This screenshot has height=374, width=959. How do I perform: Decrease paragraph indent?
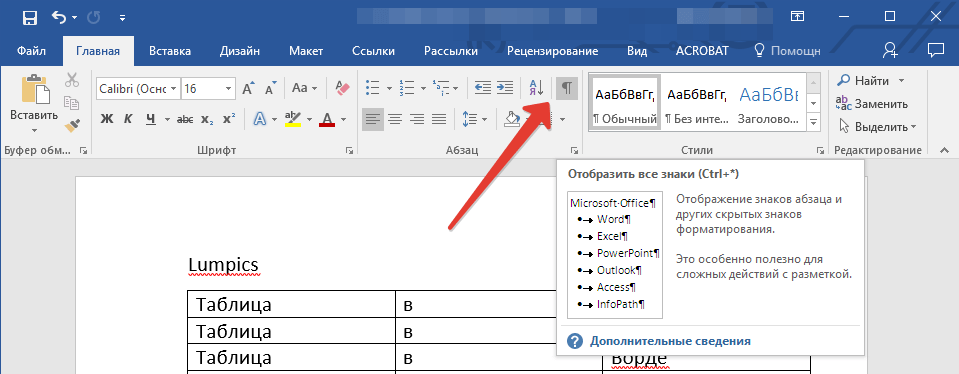[x=483, y=89]
